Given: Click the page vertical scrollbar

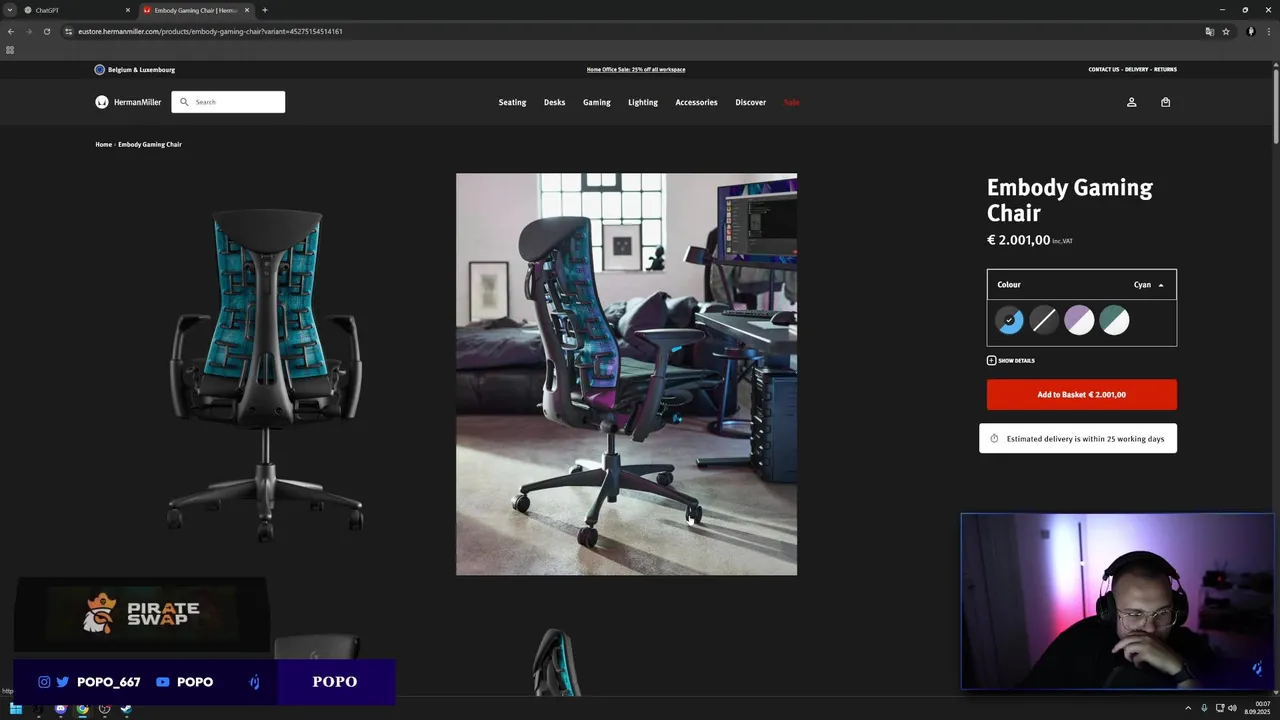Looking at the screenshot, I should 1276,105.
